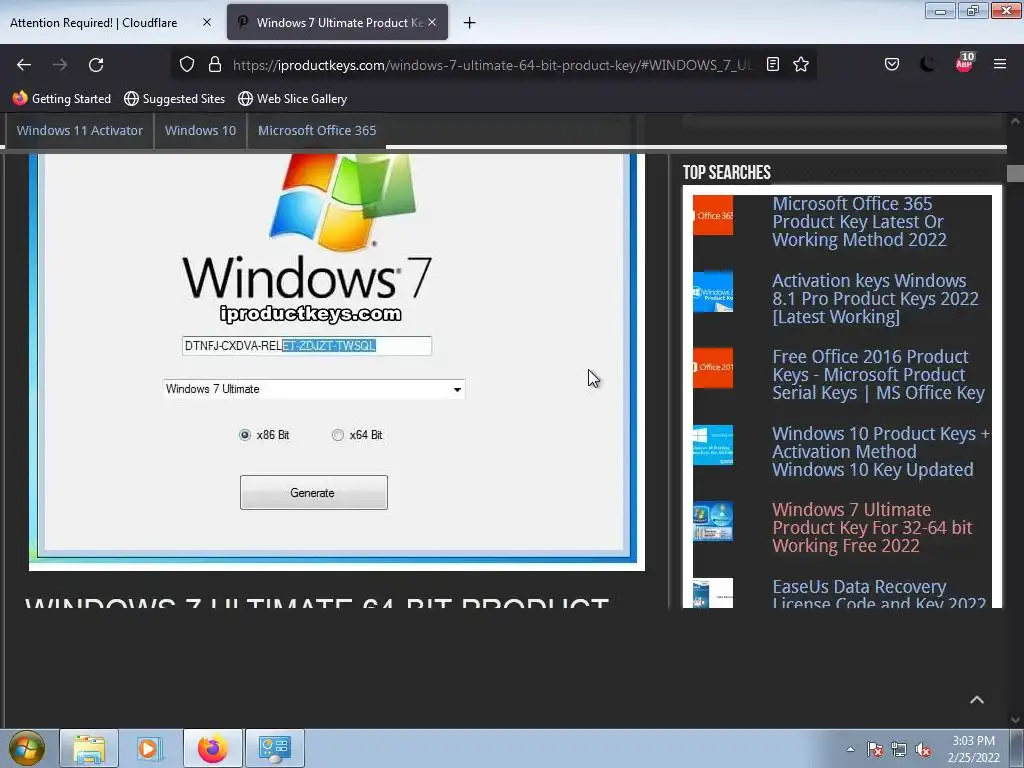Click the muted volume tray icon

coord(923,749)
